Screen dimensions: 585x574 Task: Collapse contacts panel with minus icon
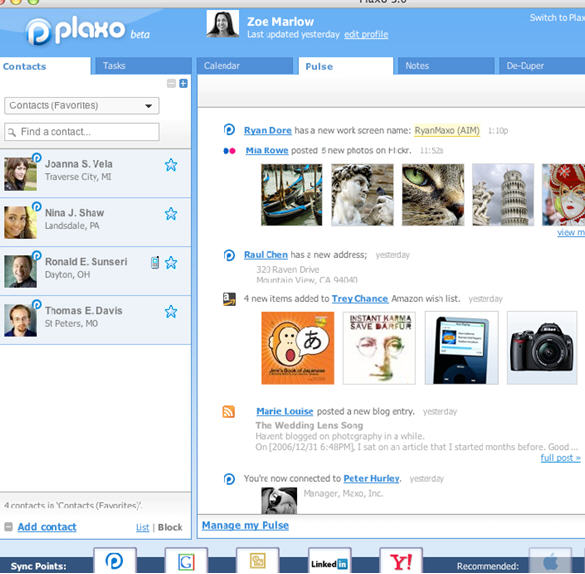pyautogui.click(x=171, y=84)
